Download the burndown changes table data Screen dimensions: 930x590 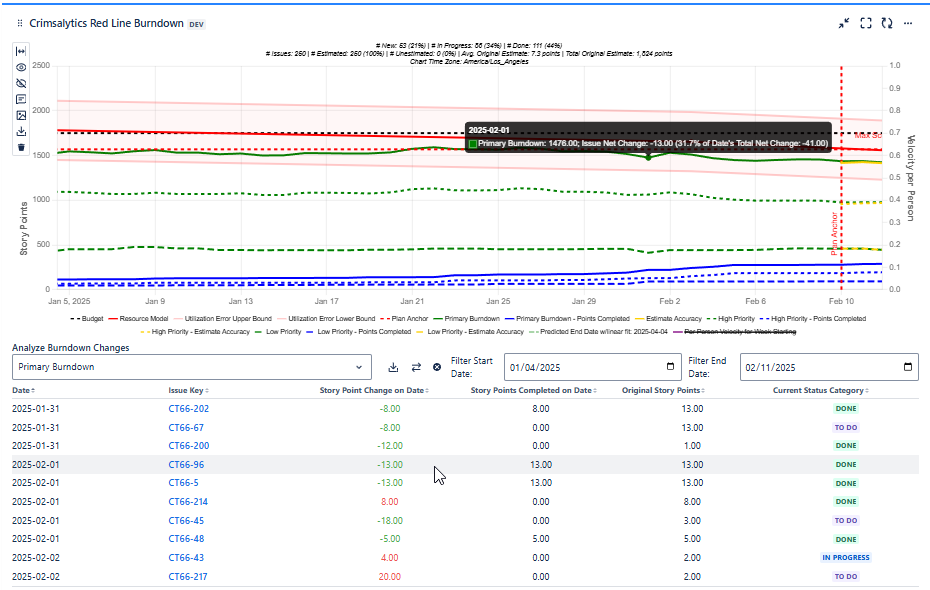click(x=393, y=367)
